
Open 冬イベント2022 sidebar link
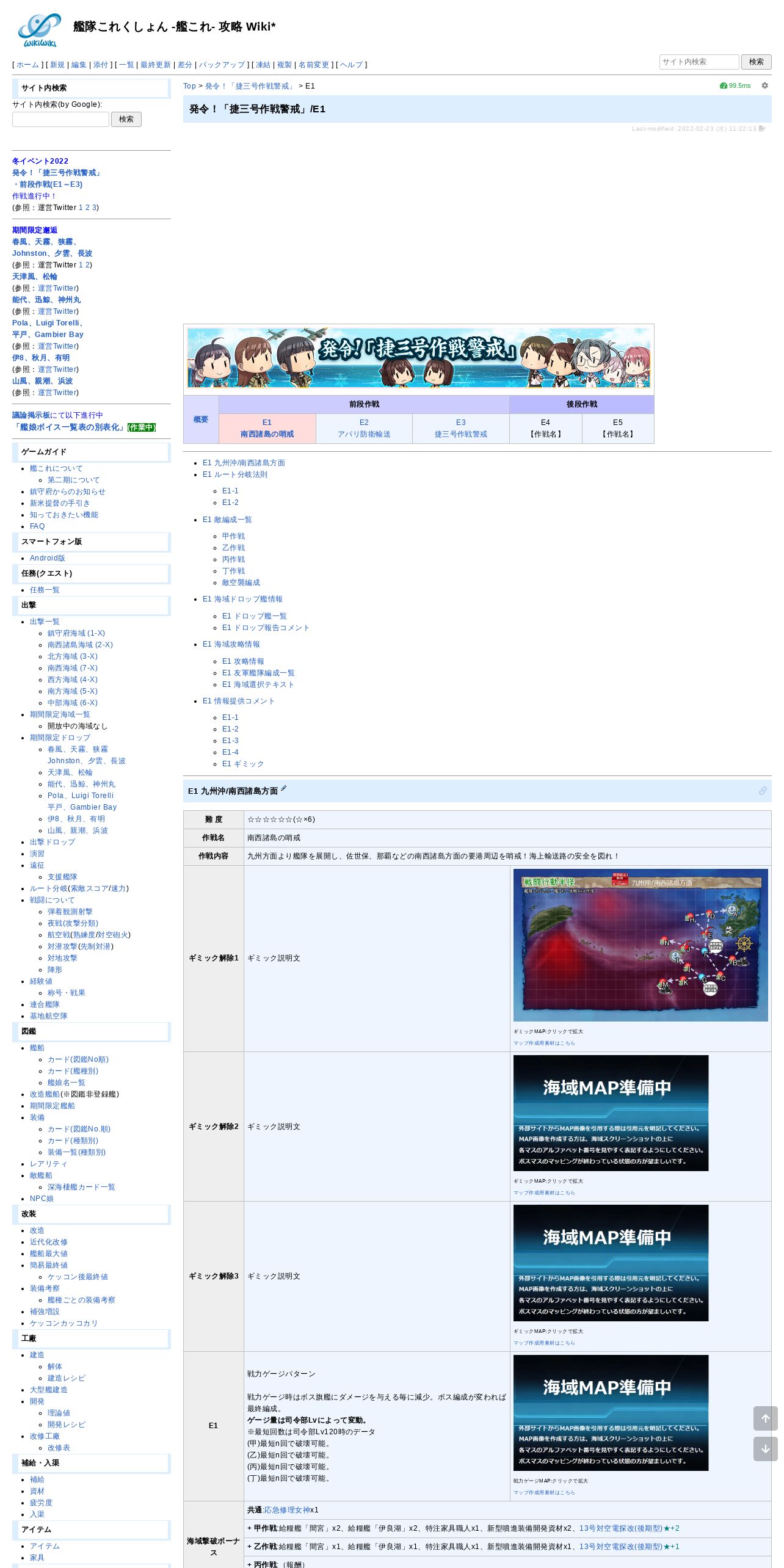(40, 161)
